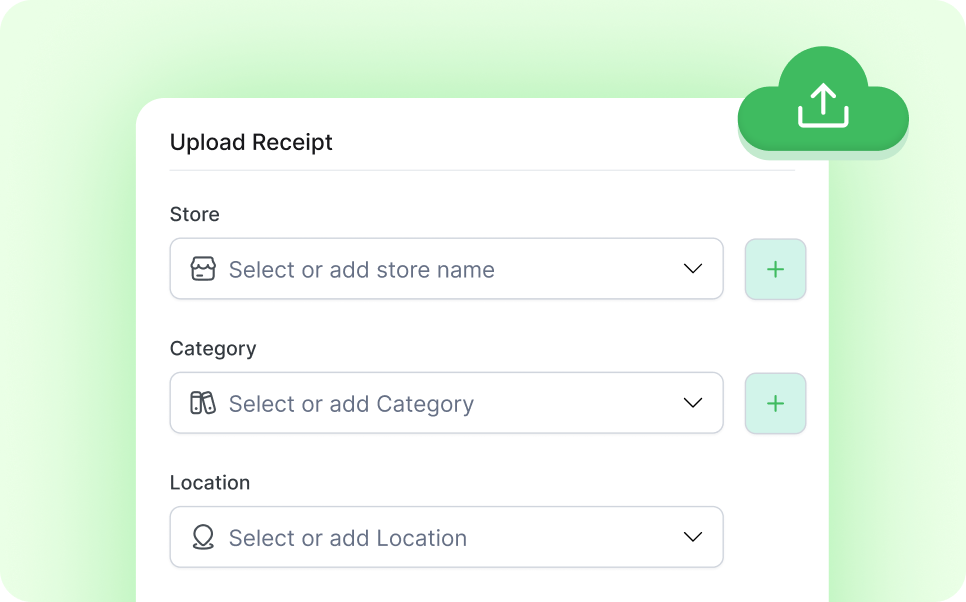Click the Store field label
The height and width of the screenshot is (602, 966).
pos(194,214)
